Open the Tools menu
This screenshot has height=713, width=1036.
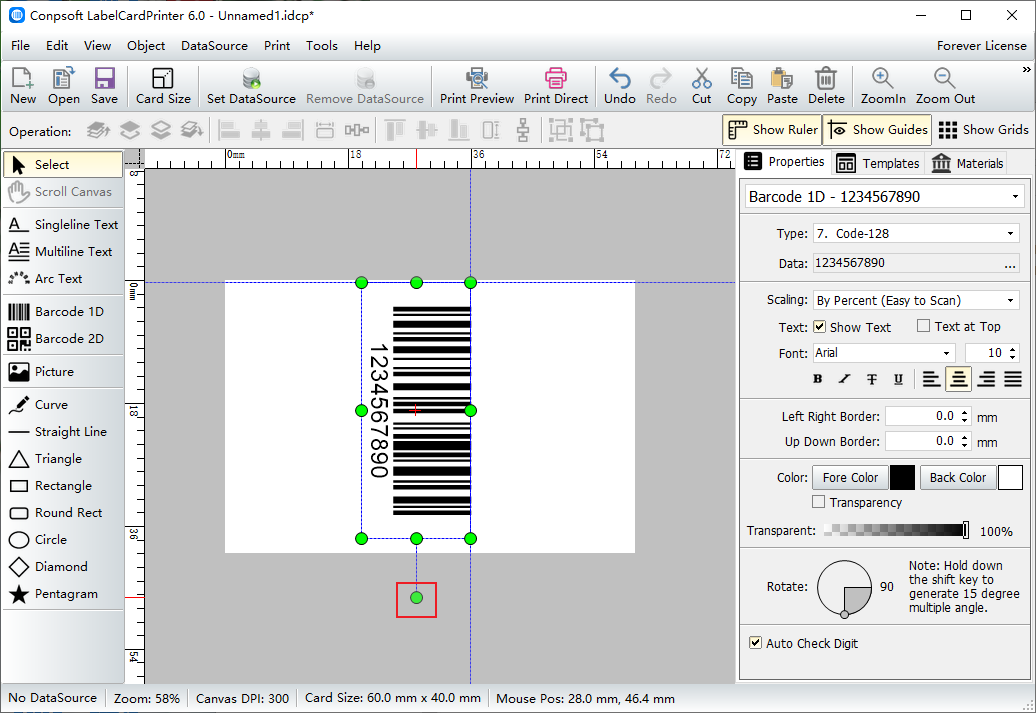pos(322,46)
